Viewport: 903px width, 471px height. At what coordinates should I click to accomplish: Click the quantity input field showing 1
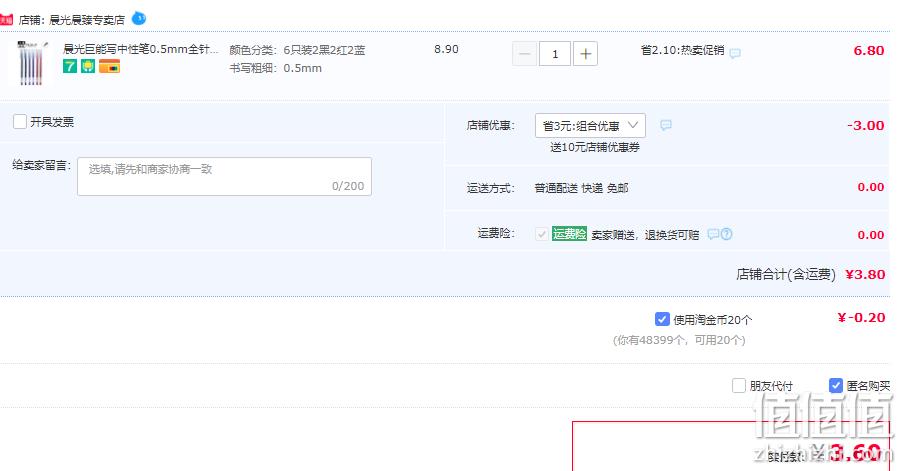[x=555, y=54]
